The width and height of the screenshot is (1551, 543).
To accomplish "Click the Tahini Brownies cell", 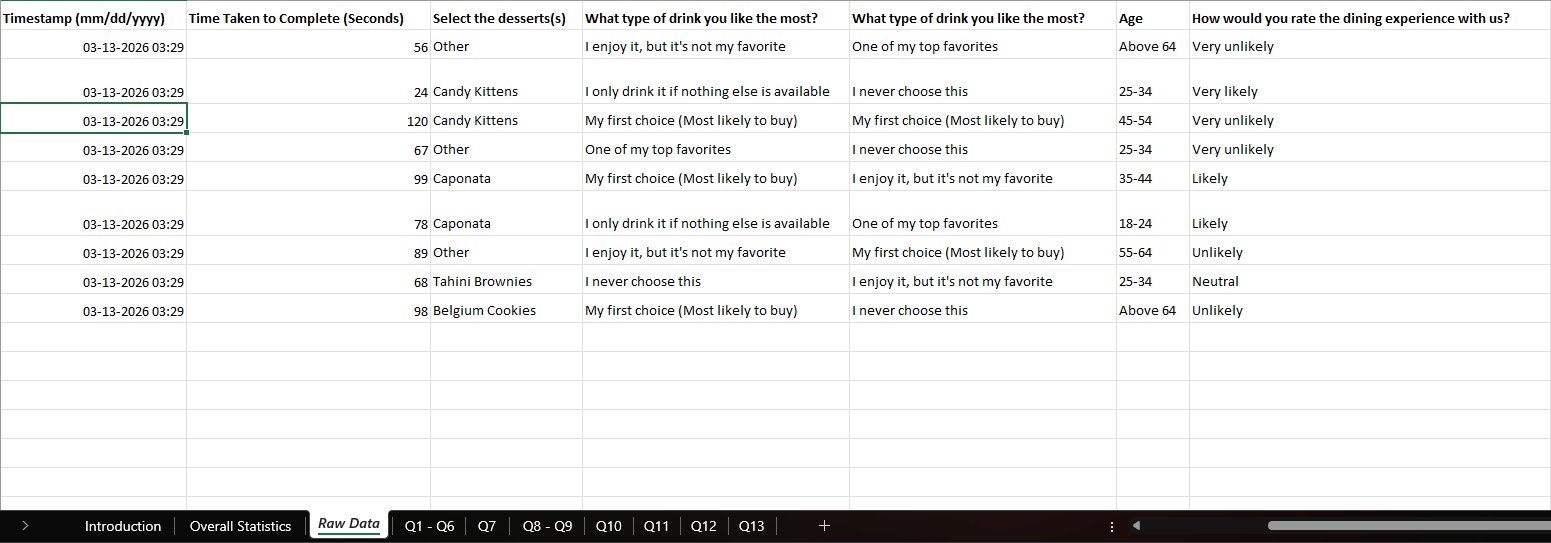I will pyautogui.click(x=482, y=282).
